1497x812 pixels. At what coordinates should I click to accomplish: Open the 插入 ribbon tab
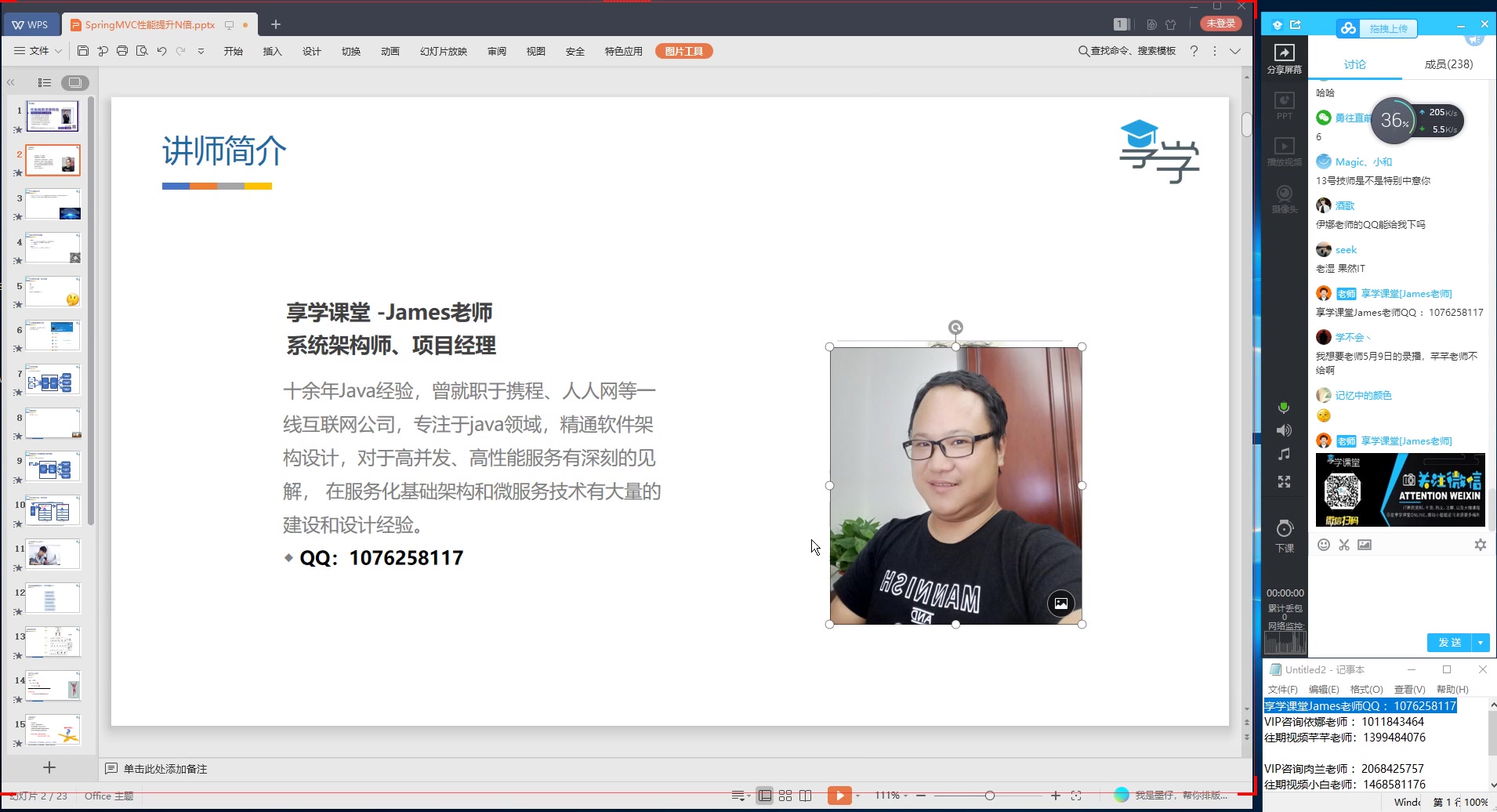pyautogui.click(x=272, y=51)
